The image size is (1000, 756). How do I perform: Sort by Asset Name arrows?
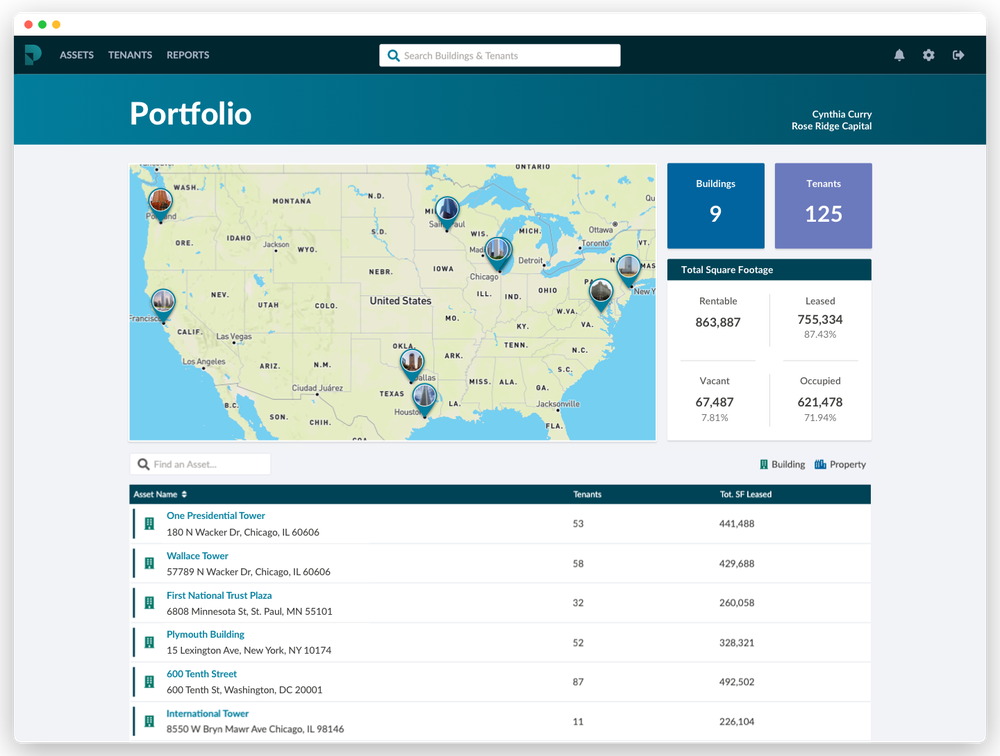pyautogui.click(x=184, y=494)
